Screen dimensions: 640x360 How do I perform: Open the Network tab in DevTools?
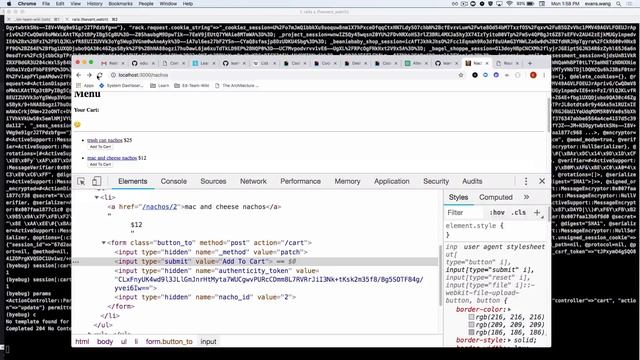click(253, 181)
